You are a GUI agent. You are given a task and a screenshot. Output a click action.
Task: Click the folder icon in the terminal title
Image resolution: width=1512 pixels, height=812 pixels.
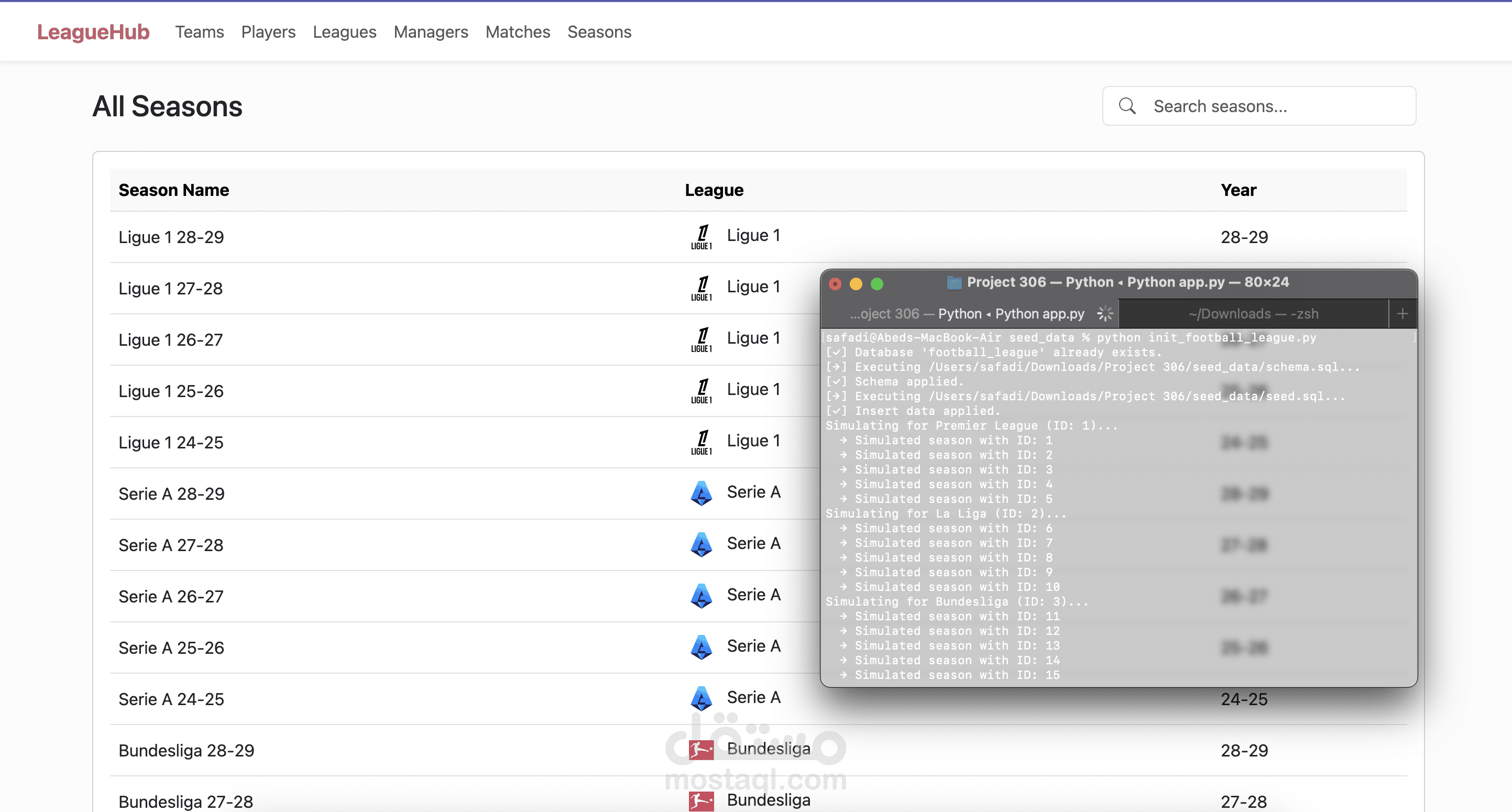click(954, 283)
